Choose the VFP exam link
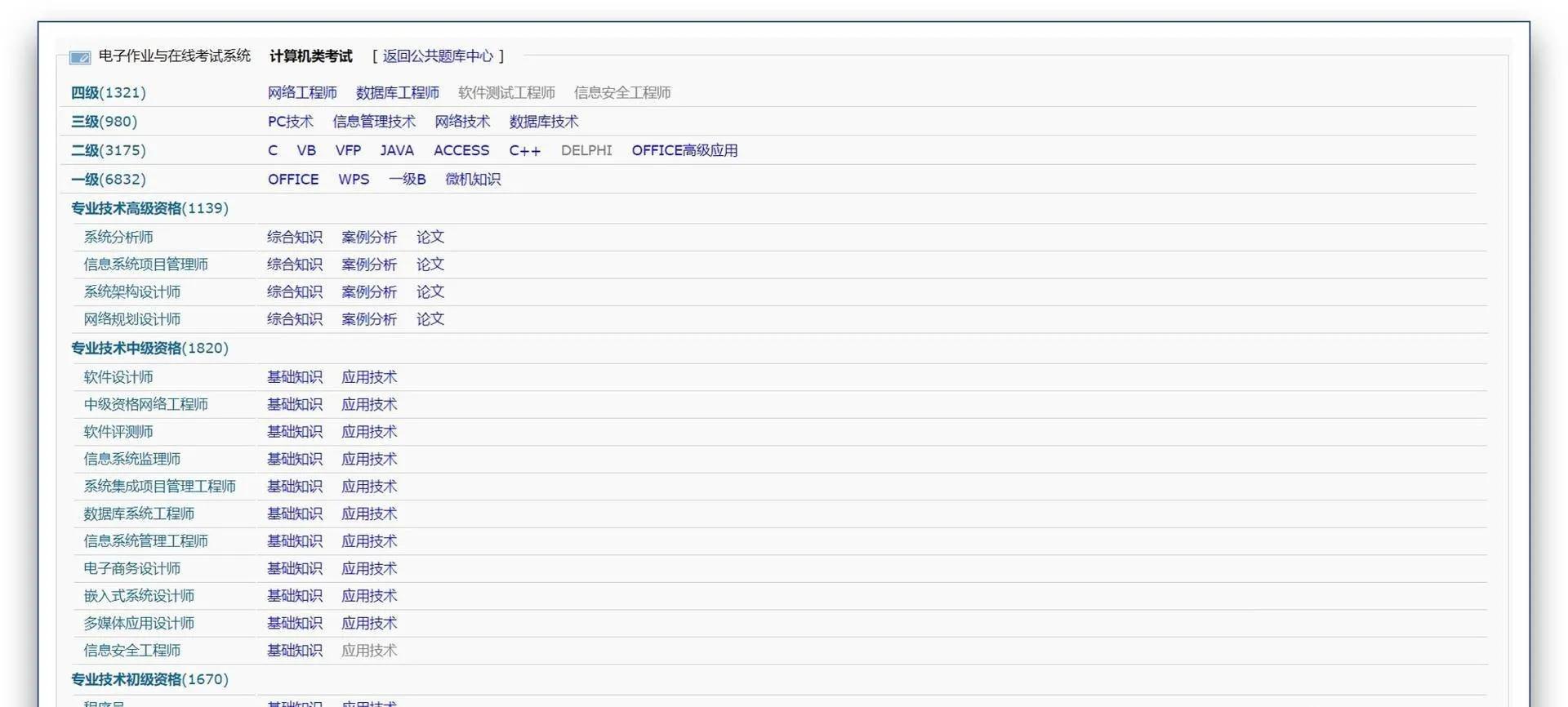Screen dimensions: 1568x707 348,150
